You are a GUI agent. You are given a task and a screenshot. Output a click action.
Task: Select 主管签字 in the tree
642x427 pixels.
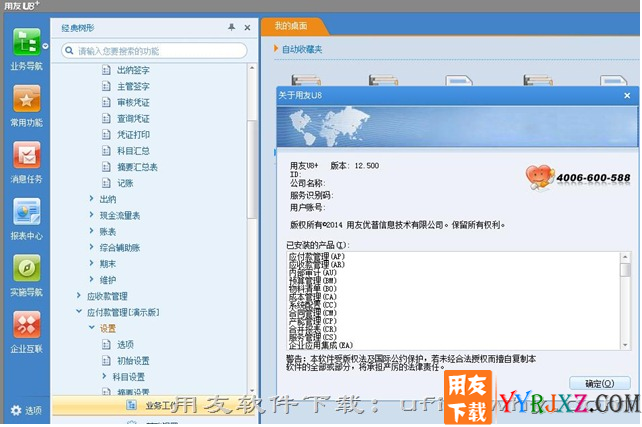(133, 86)
